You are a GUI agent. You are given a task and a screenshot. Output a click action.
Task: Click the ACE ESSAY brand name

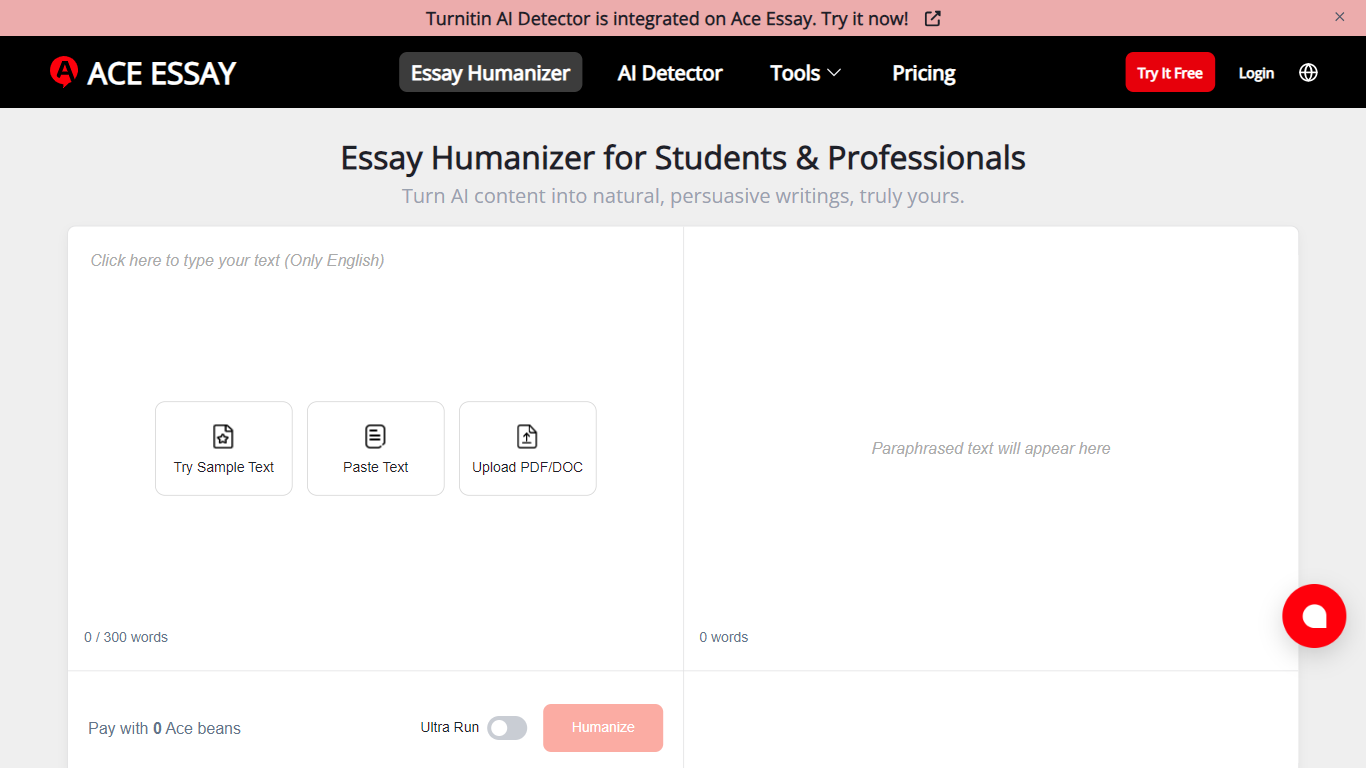[162, 73]
